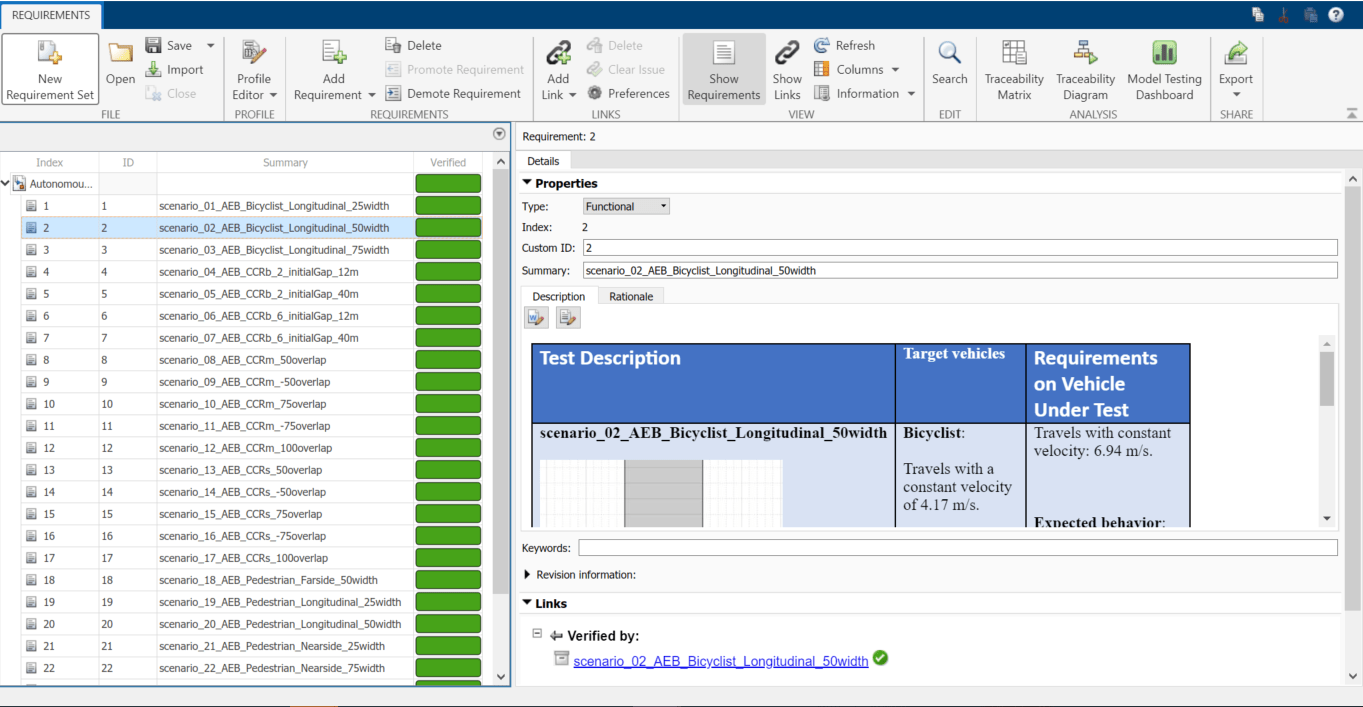Viewport: 1363px width, 707px height.
Task: Collapse the Verified by links group
Action: tap(537, 634)
